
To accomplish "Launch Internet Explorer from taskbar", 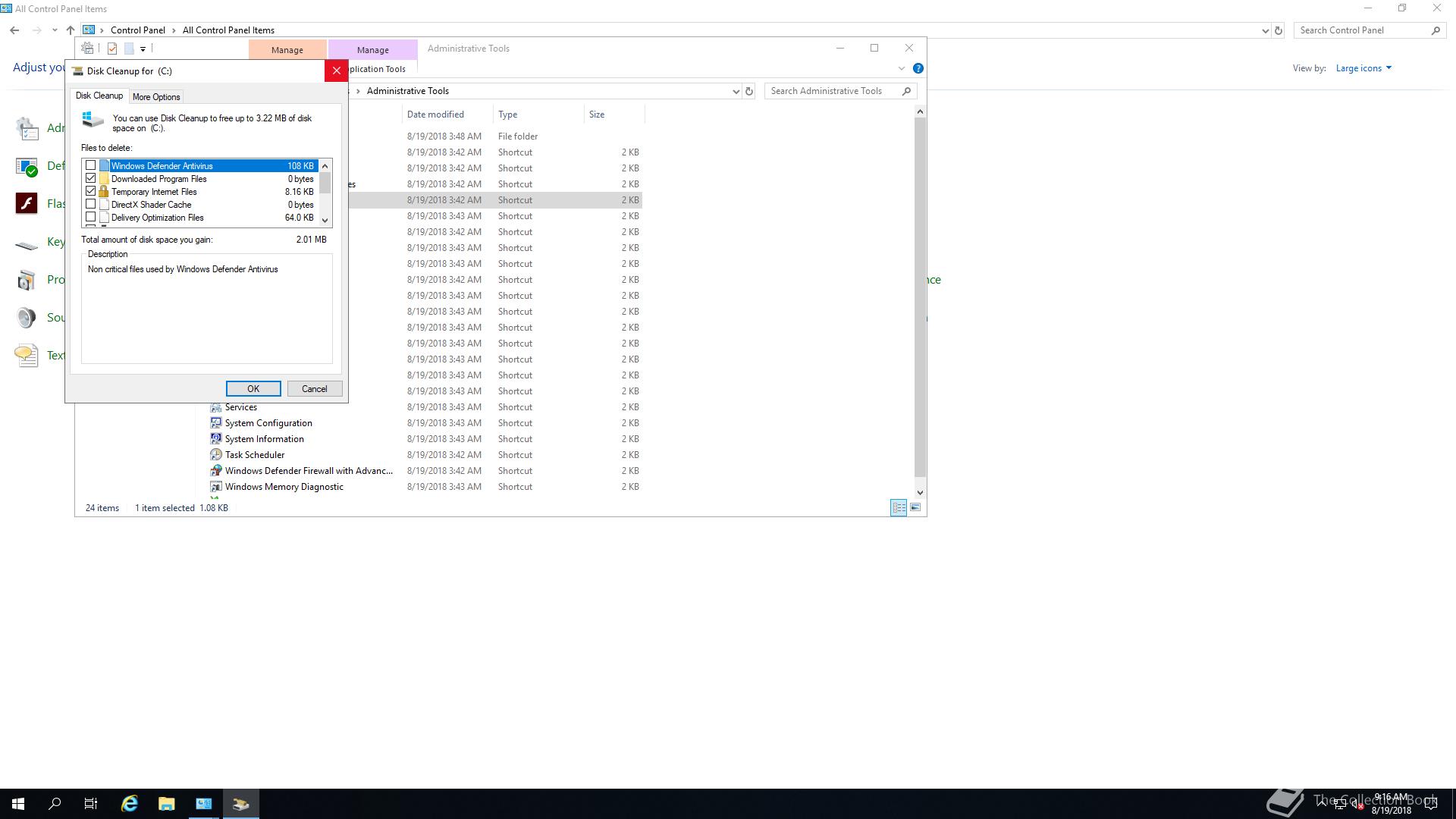I will click(x=130, y=804).
